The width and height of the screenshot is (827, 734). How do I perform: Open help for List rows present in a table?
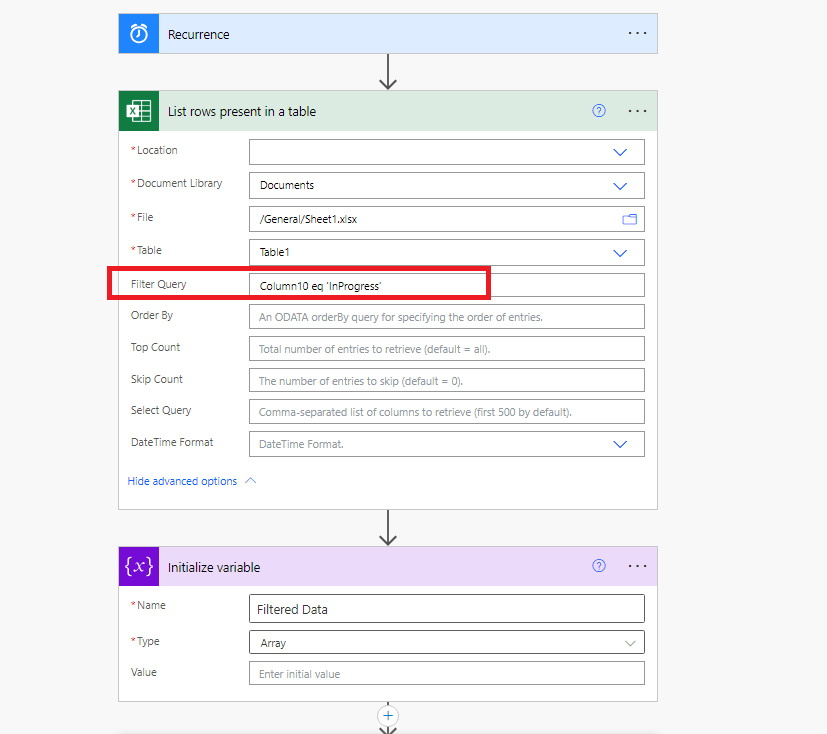[x=599, y=111]
